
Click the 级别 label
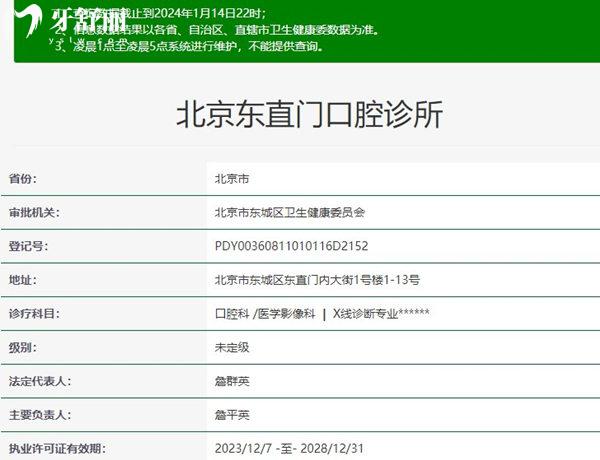pyautogui.click(x=23, y=347)
